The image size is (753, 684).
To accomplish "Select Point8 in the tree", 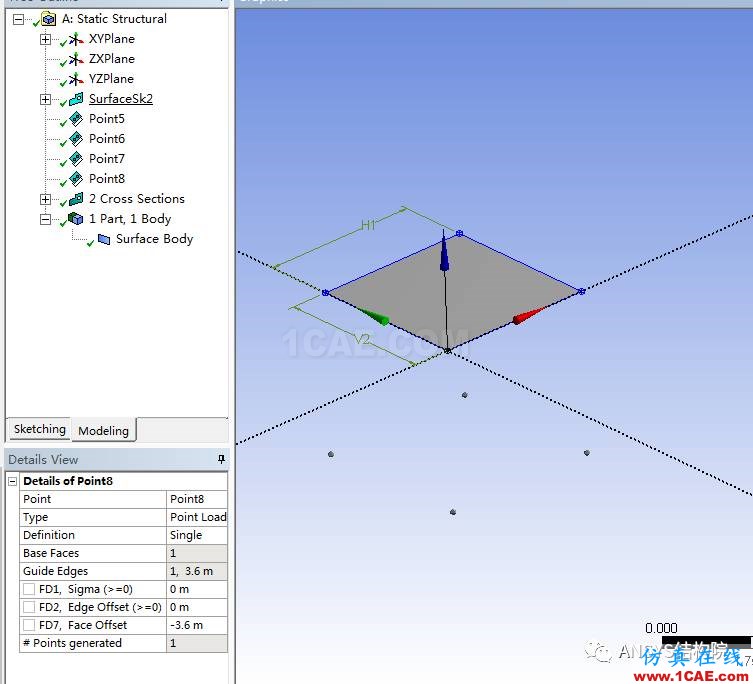I will pos(107,179).
